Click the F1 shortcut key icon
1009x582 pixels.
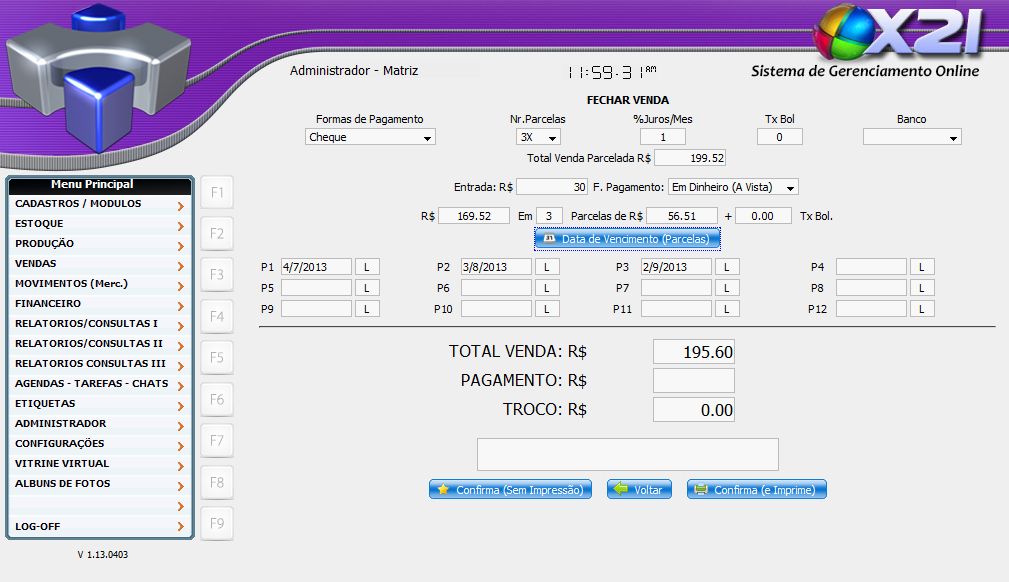[217, 192]
